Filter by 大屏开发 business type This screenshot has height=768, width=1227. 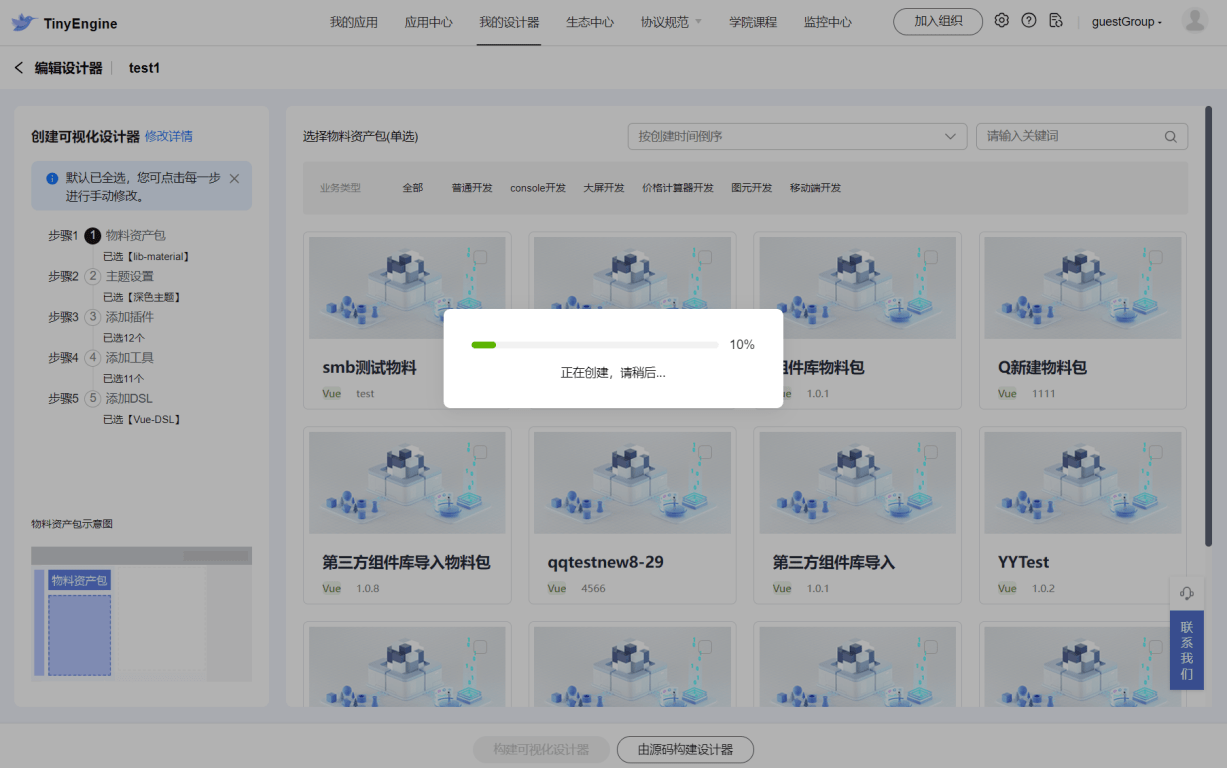604,188
